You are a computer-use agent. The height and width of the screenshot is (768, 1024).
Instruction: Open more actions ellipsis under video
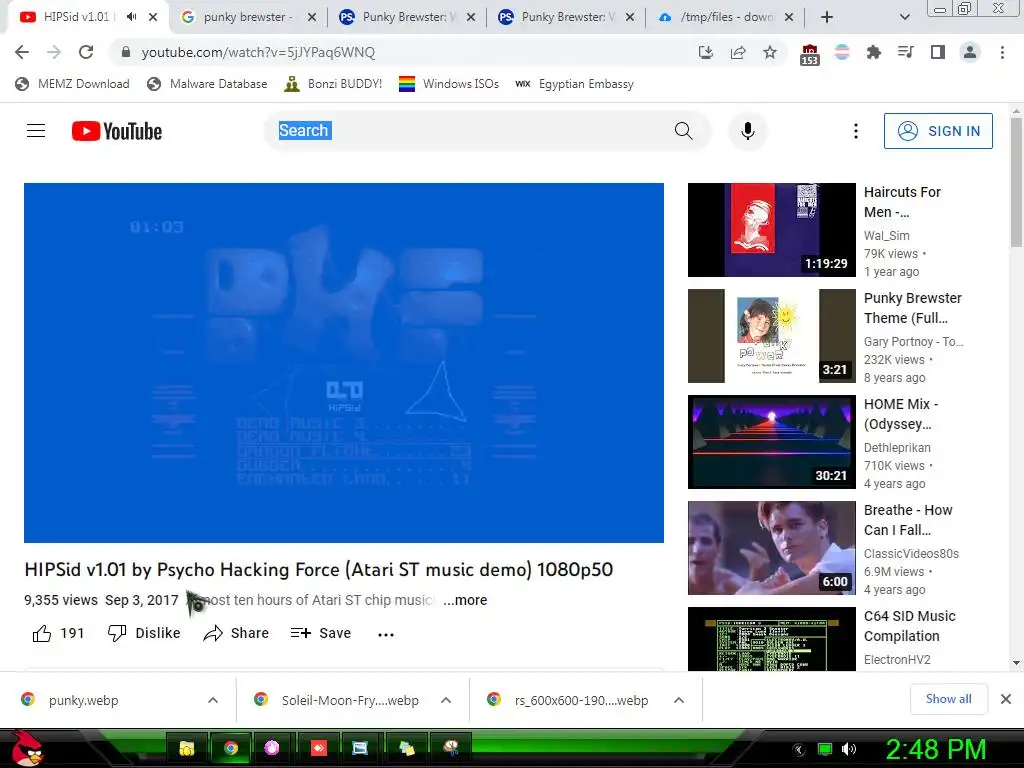pyautogui.click(x=386, y=634)
